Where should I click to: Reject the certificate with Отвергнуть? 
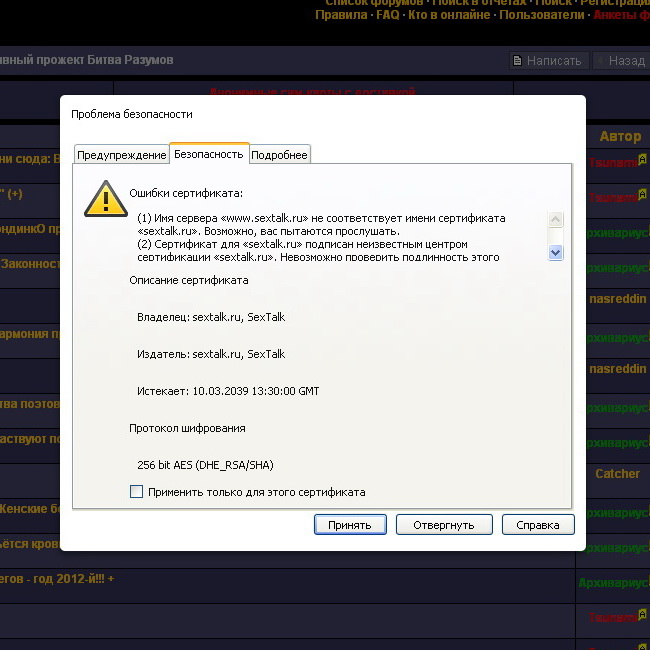(x=443, y=525)
